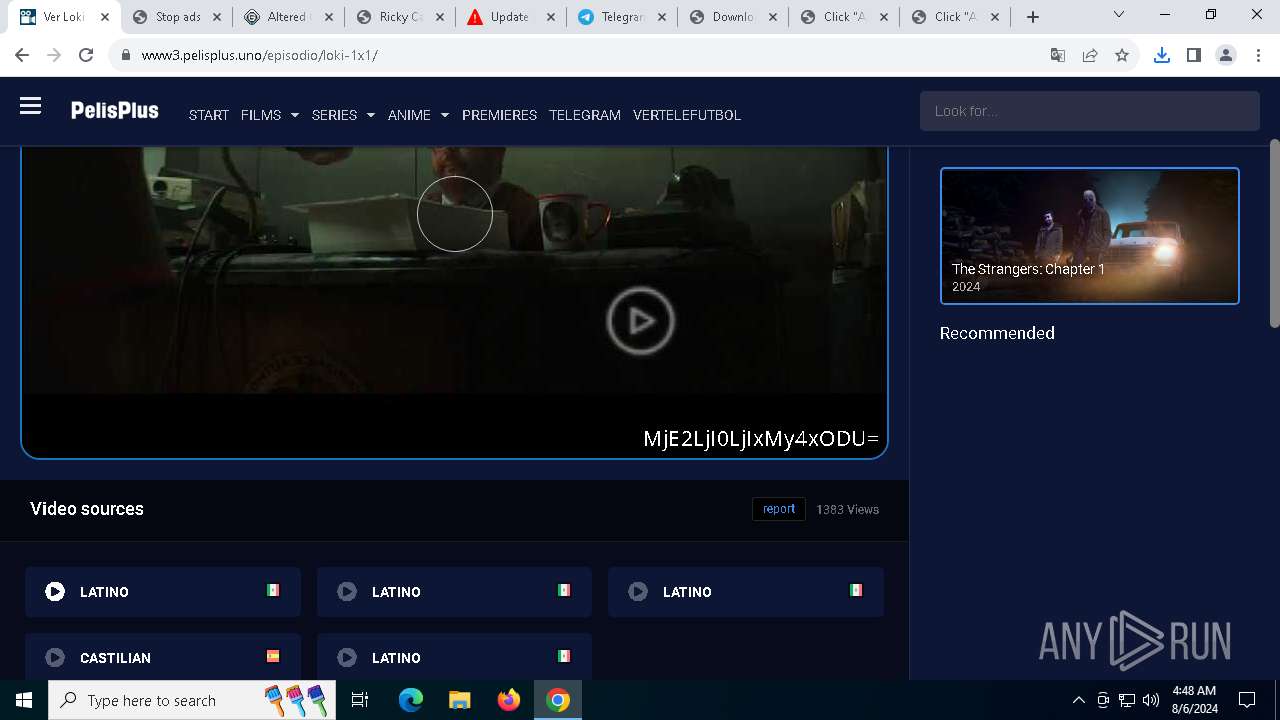The image size is (1280, 720).
Task: Open the Chrome three-dot menu
Action: [x=1258, y=55]
